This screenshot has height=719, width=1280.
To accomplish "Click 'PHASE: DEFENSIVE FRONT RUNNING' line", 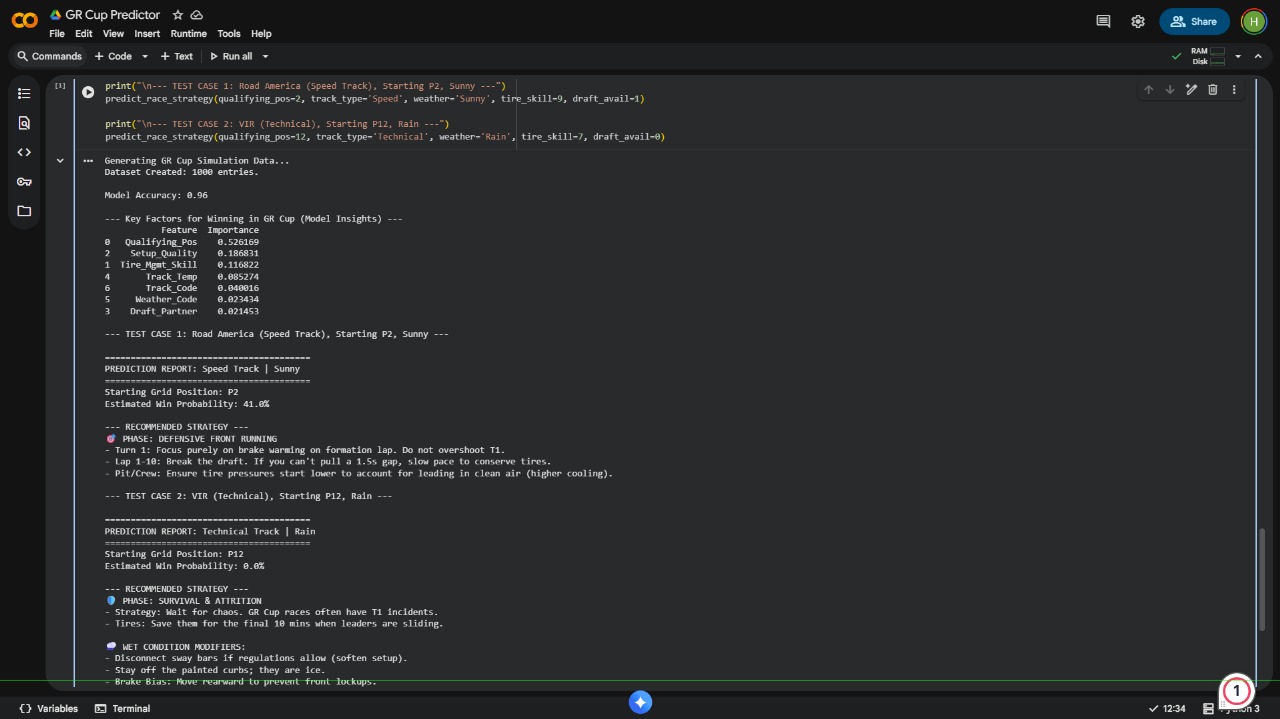I will (191, 439).
